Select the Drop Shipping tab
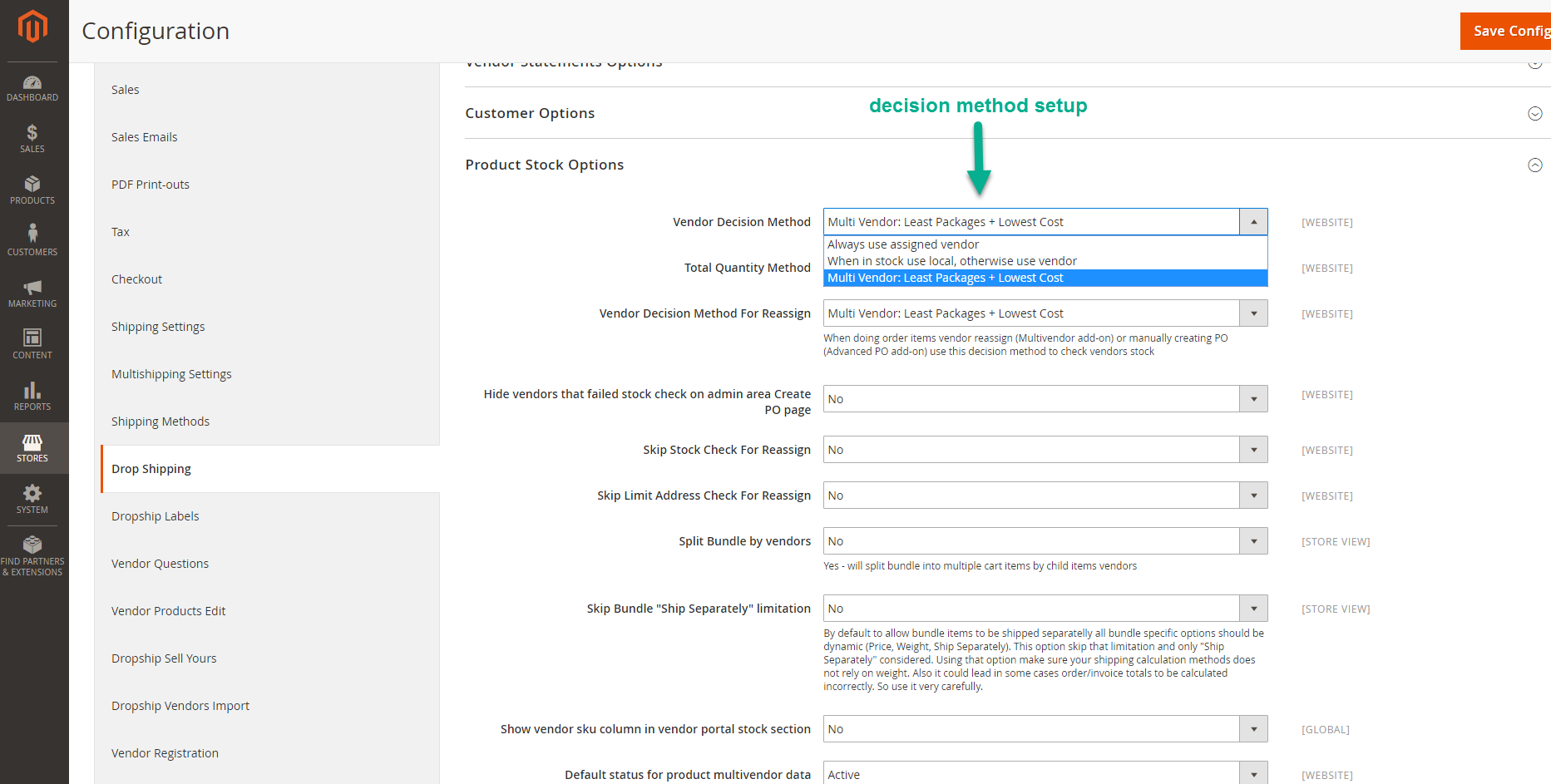1551x784 pixels. [270, 469]
